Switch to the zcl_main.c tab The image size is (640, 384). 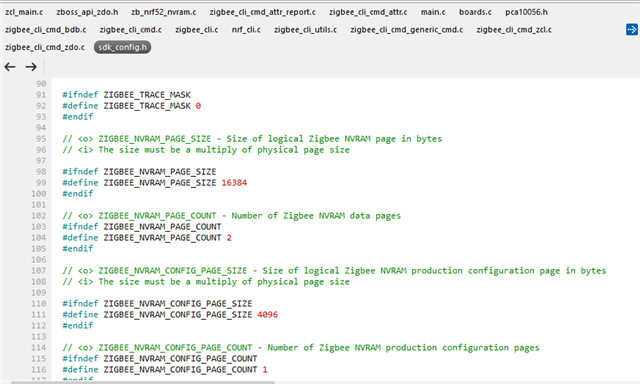[x=24, y=12]
